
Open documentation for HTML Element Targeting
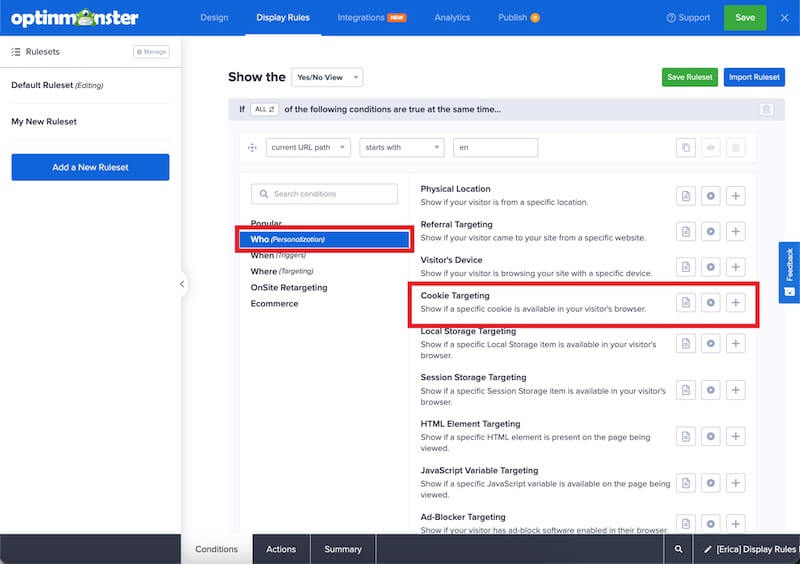click(686, 436)
